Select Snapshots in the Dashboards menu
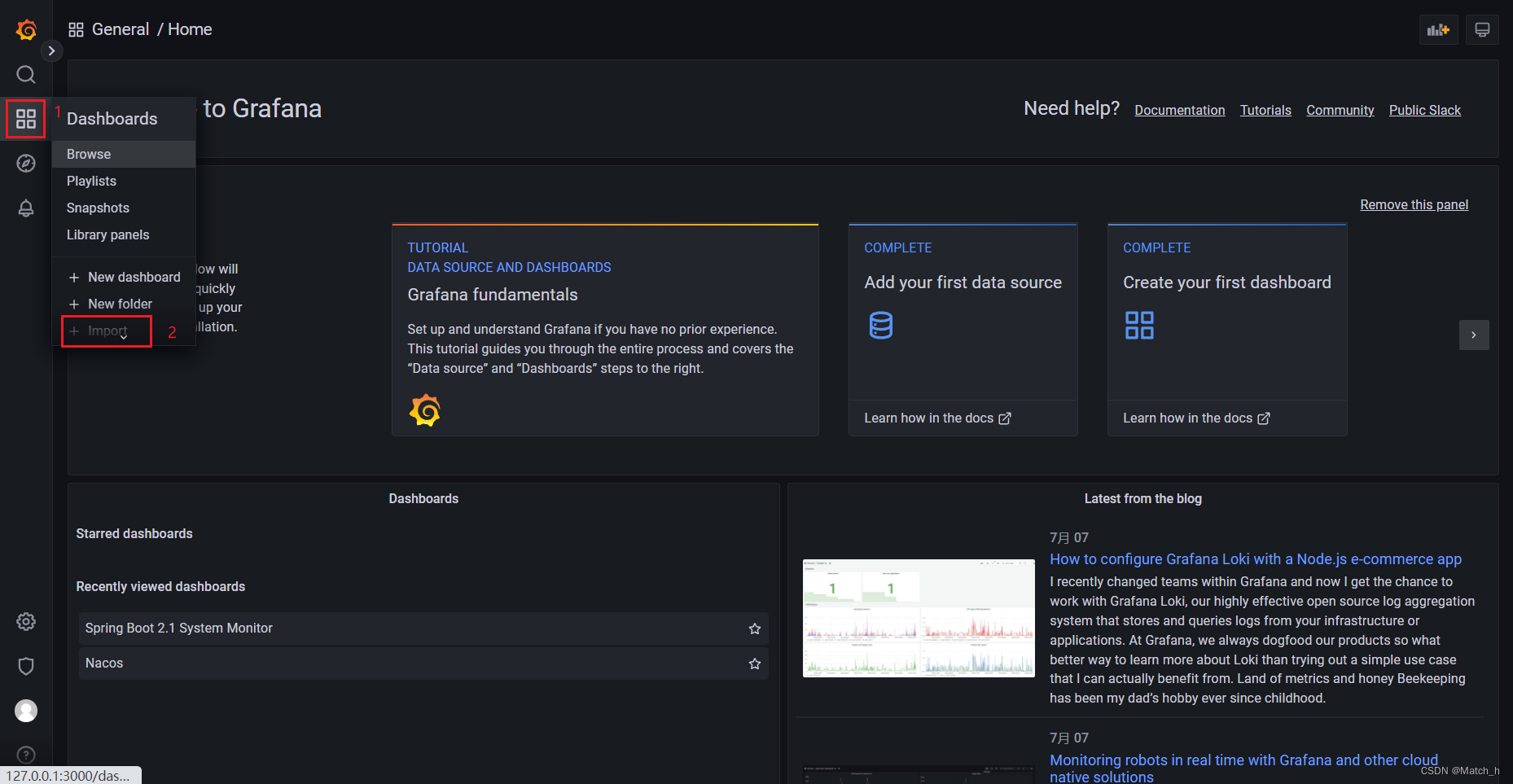 click(124, 208)
